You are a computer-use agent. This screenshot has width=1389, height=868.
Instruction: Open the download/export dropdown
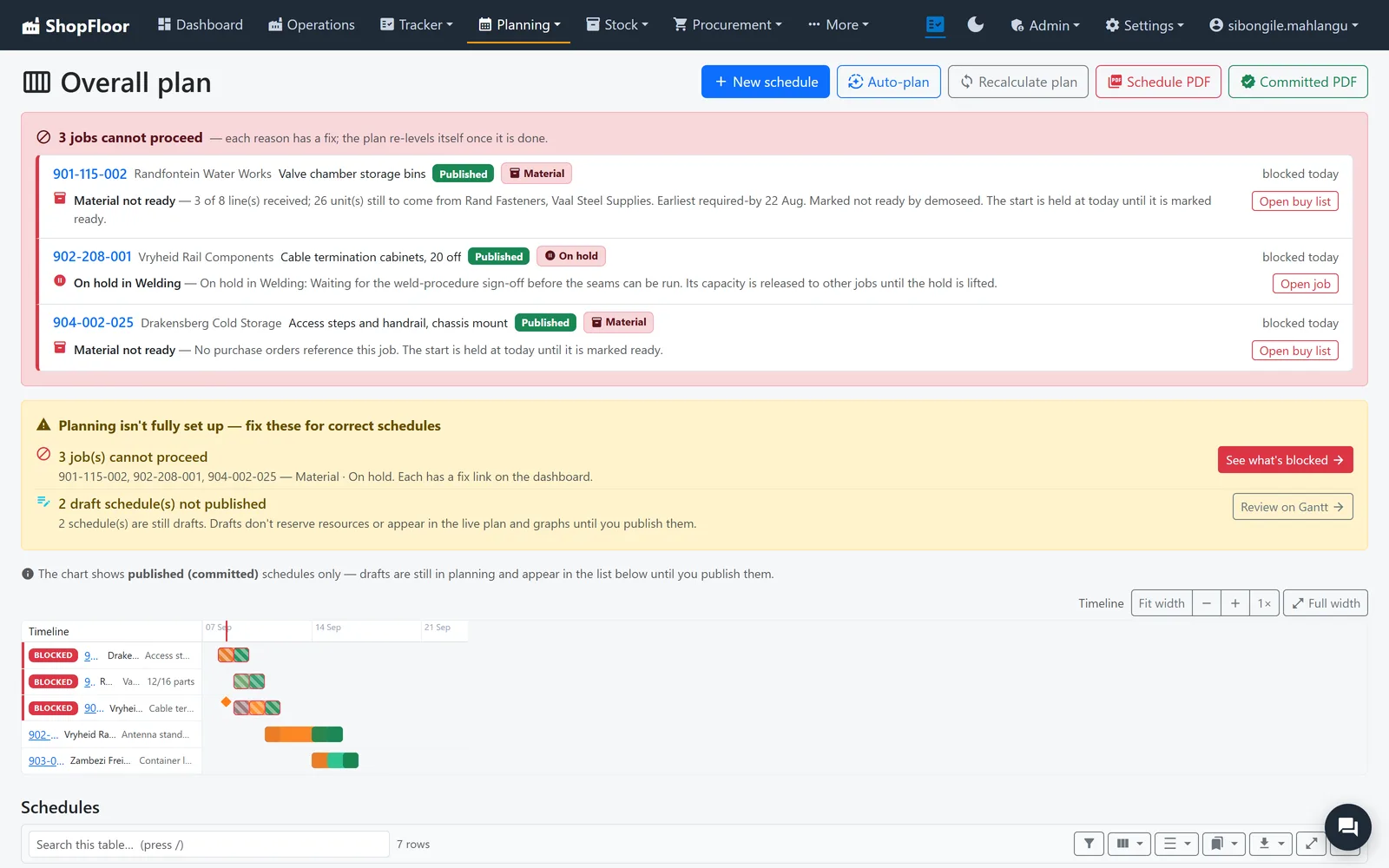coord(1271,844)
